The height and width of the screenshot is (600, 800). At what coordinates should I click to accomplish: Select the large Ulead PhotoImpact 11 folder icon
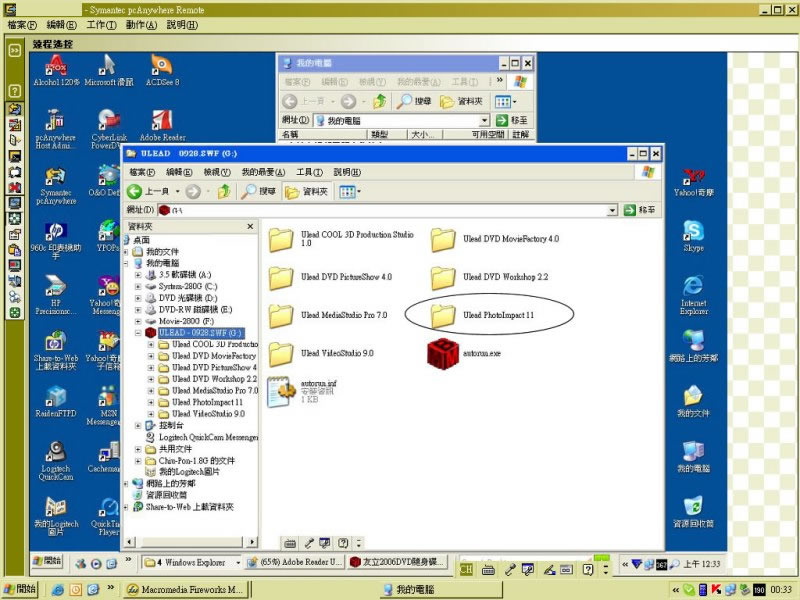(443, 316)
